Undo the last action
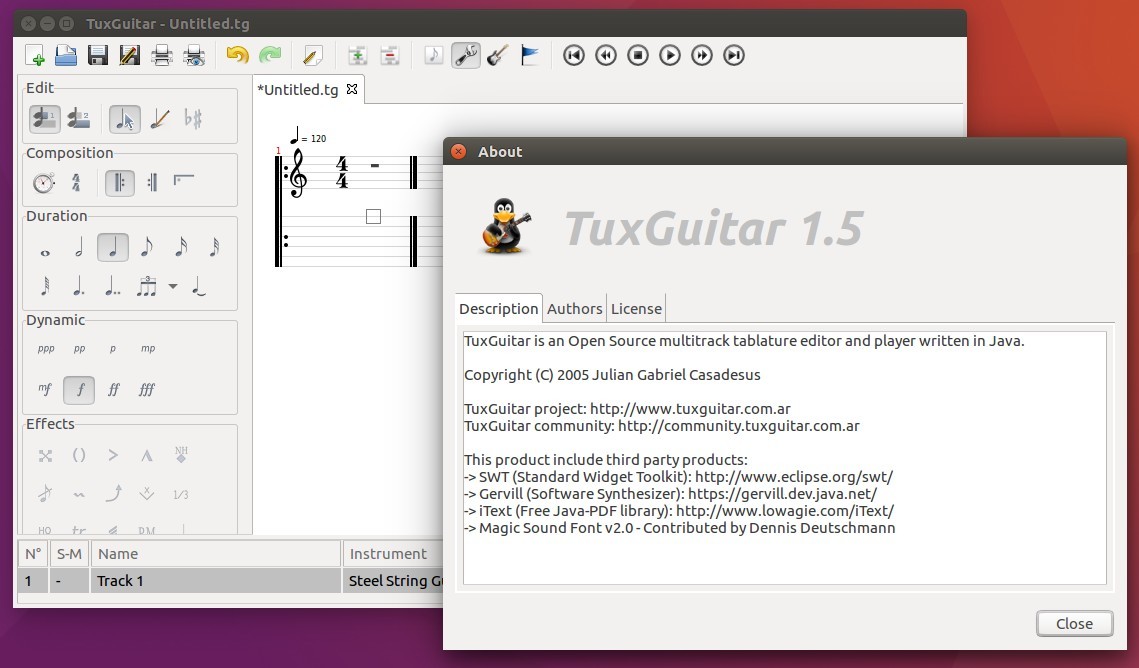The height and width of the screenshot is (668, 1139). tap(237, 55)
